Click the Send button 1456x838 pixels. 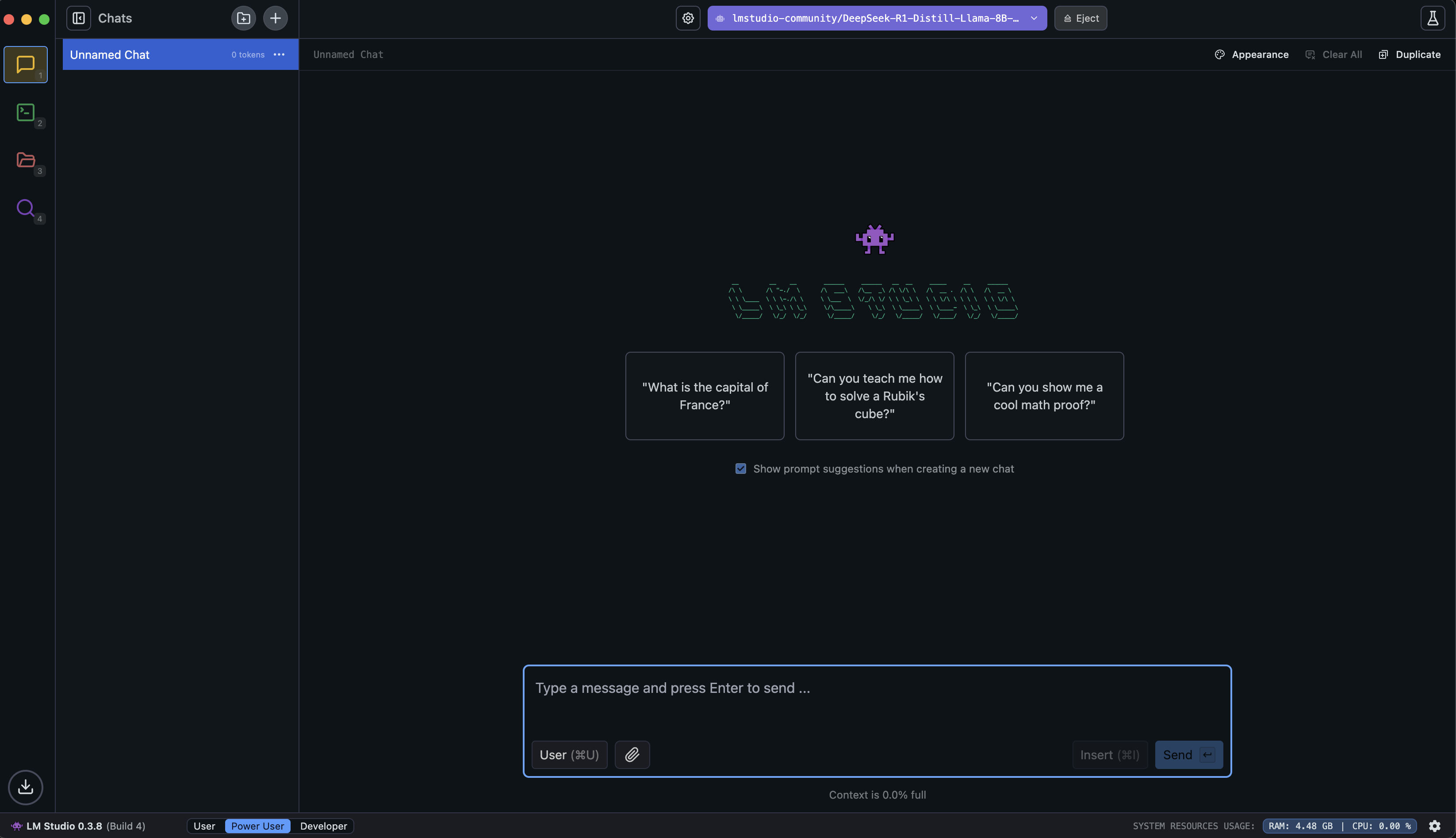[1188, 754]
